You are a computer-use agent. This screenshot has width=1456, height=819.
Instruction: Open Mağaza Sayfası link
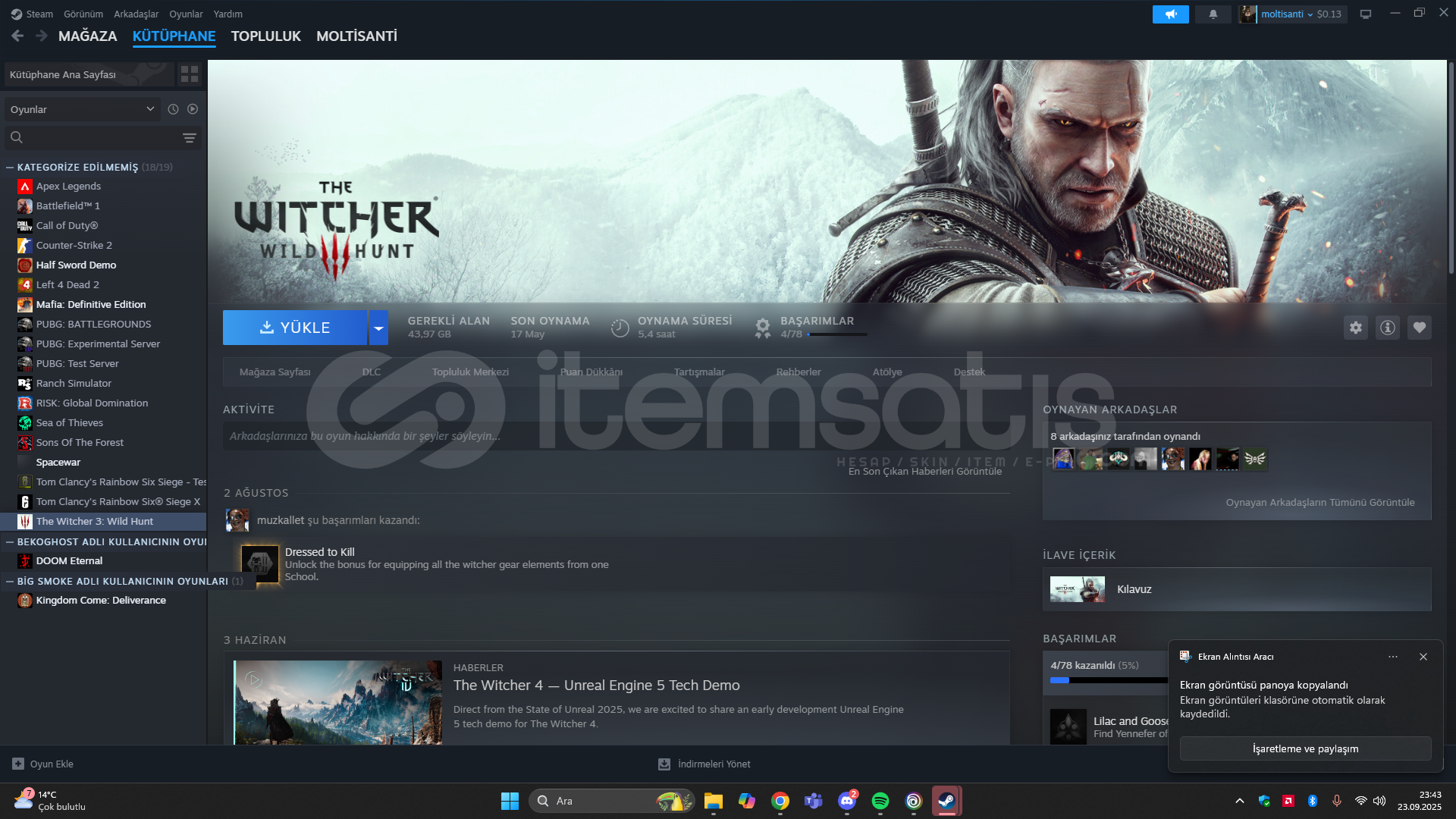point(275,372)
